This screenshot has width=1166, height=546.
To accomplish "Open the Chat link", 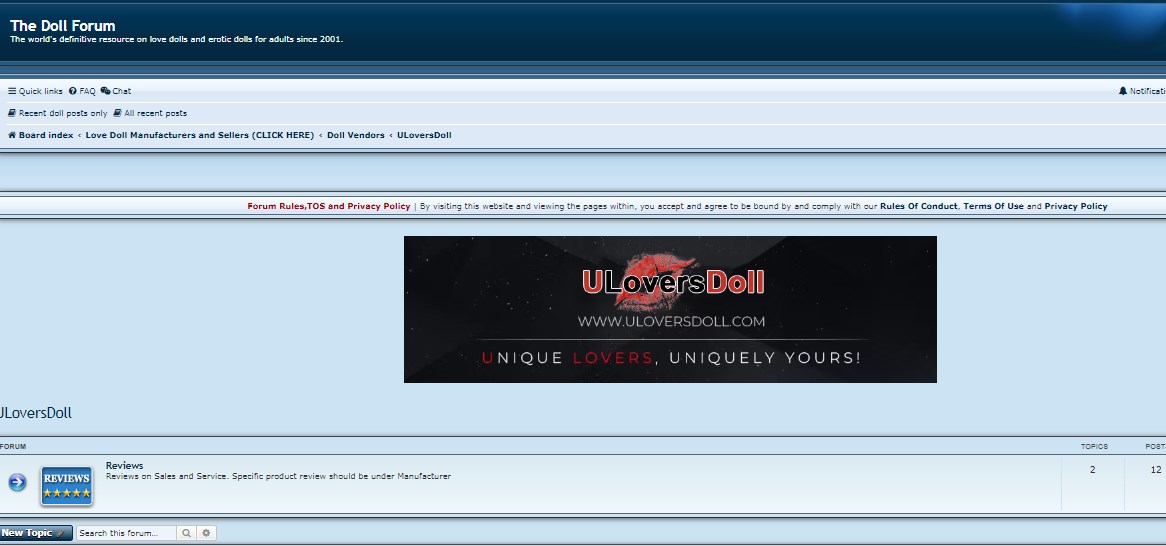I will click(116, 91).
